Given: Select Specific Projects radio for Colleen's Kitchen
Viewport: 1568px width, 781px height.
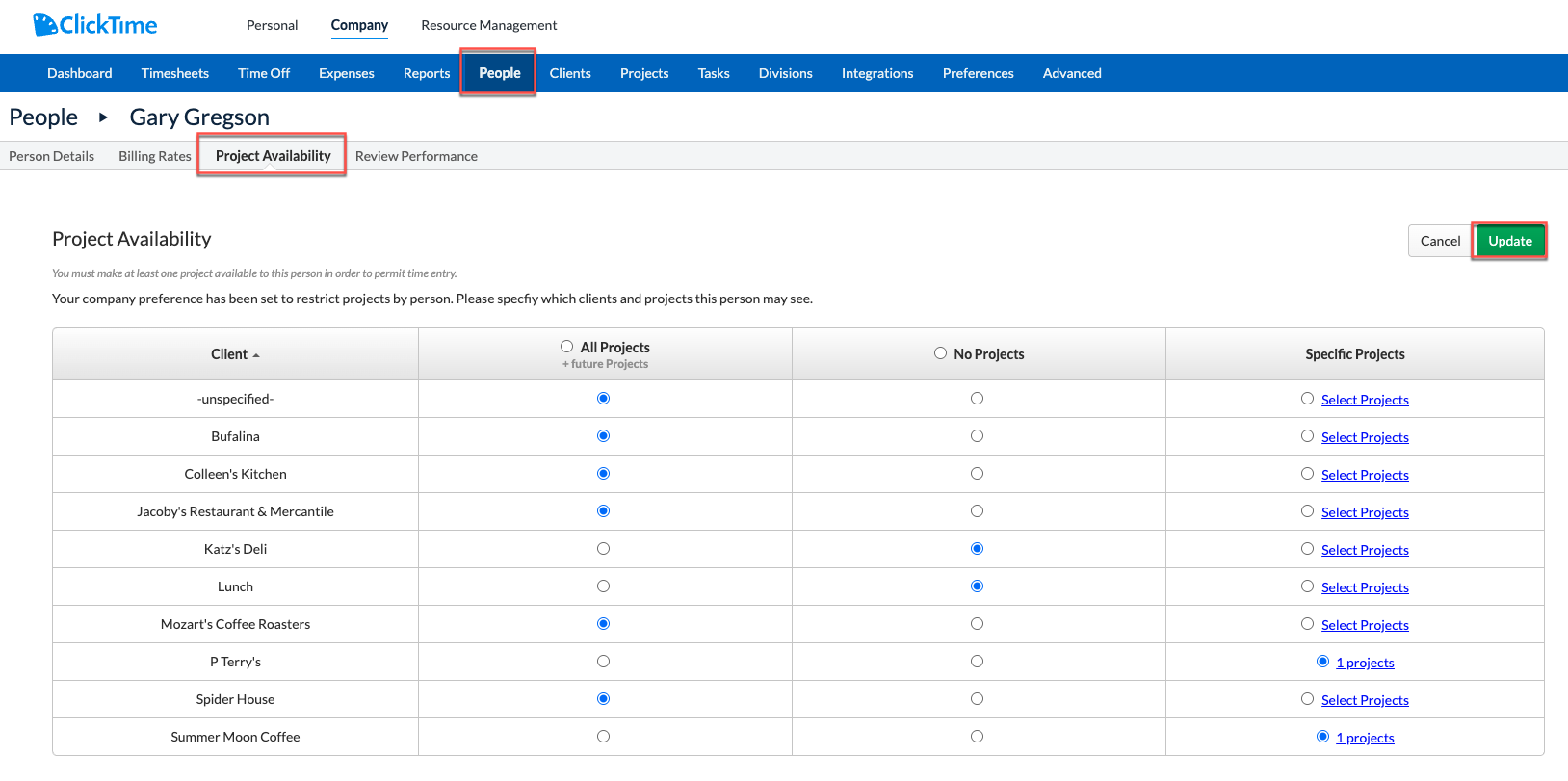Looking at the screenshot, I should (x=1307, y=474).
